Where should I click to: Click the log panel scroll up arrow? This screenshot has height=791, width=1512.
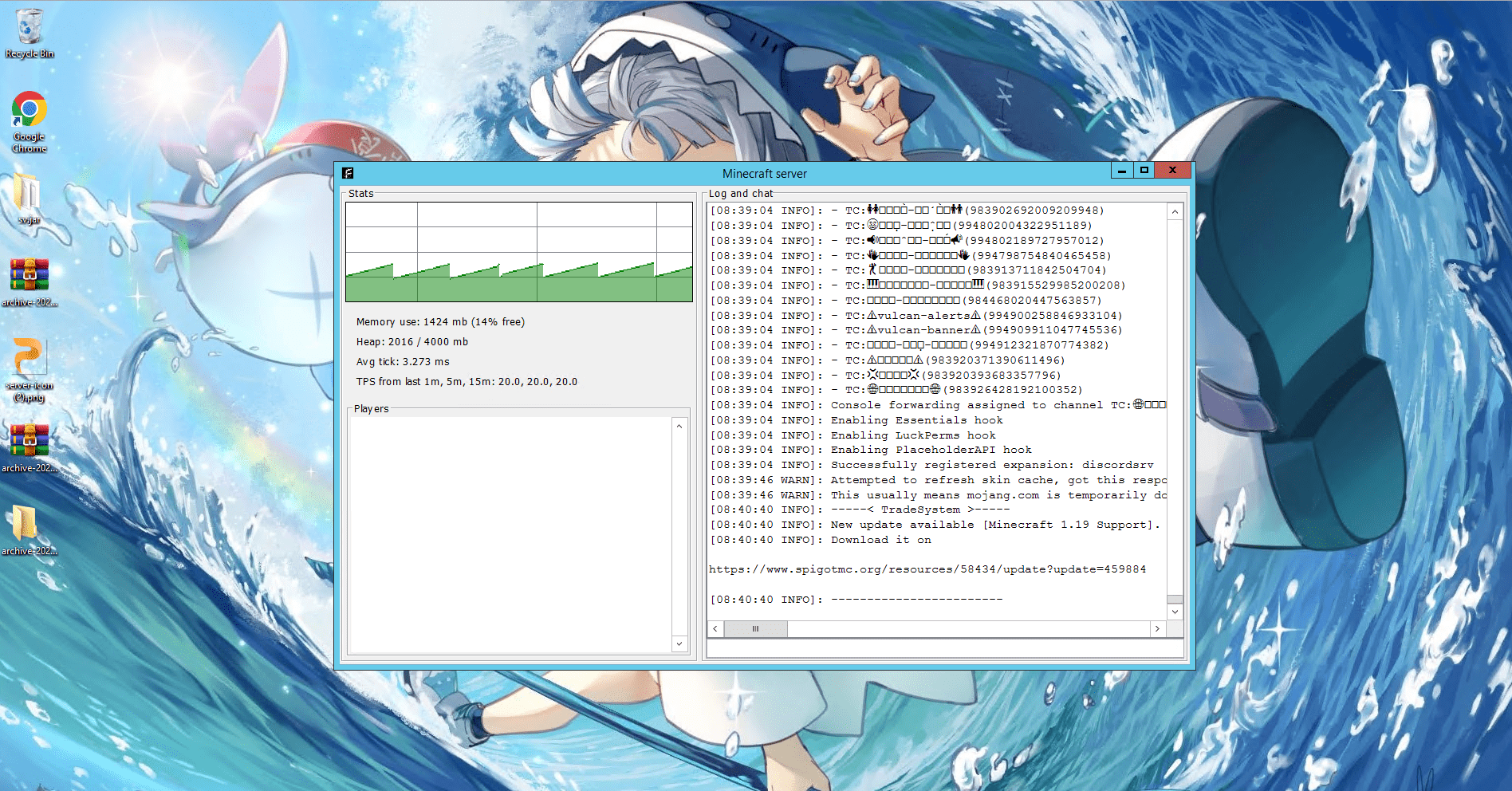1175,212
